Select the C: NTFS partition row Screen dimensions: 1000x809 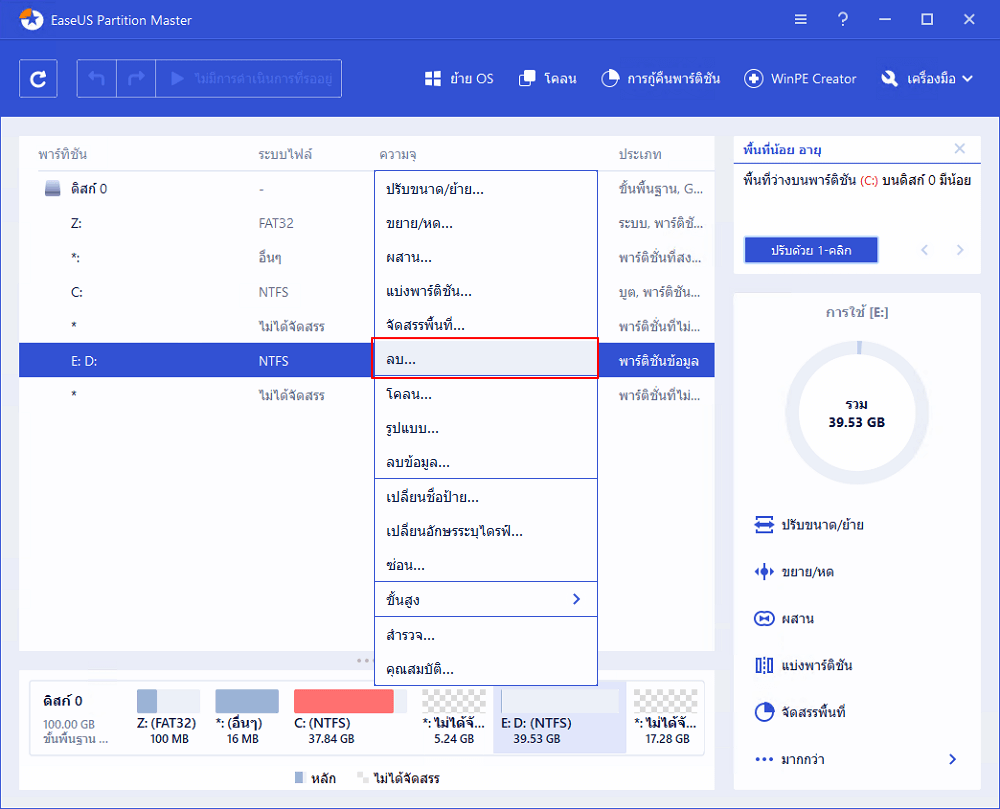[x=367, y=292]
